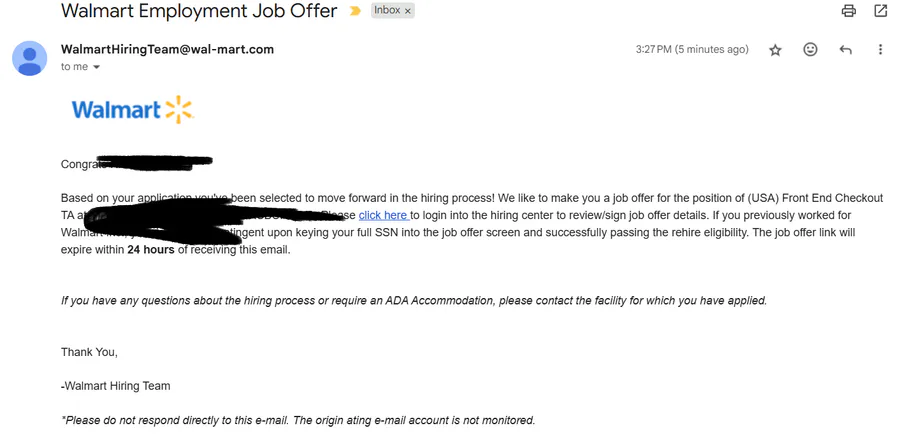Remove the Inbox label with the x

pos(408,11)
